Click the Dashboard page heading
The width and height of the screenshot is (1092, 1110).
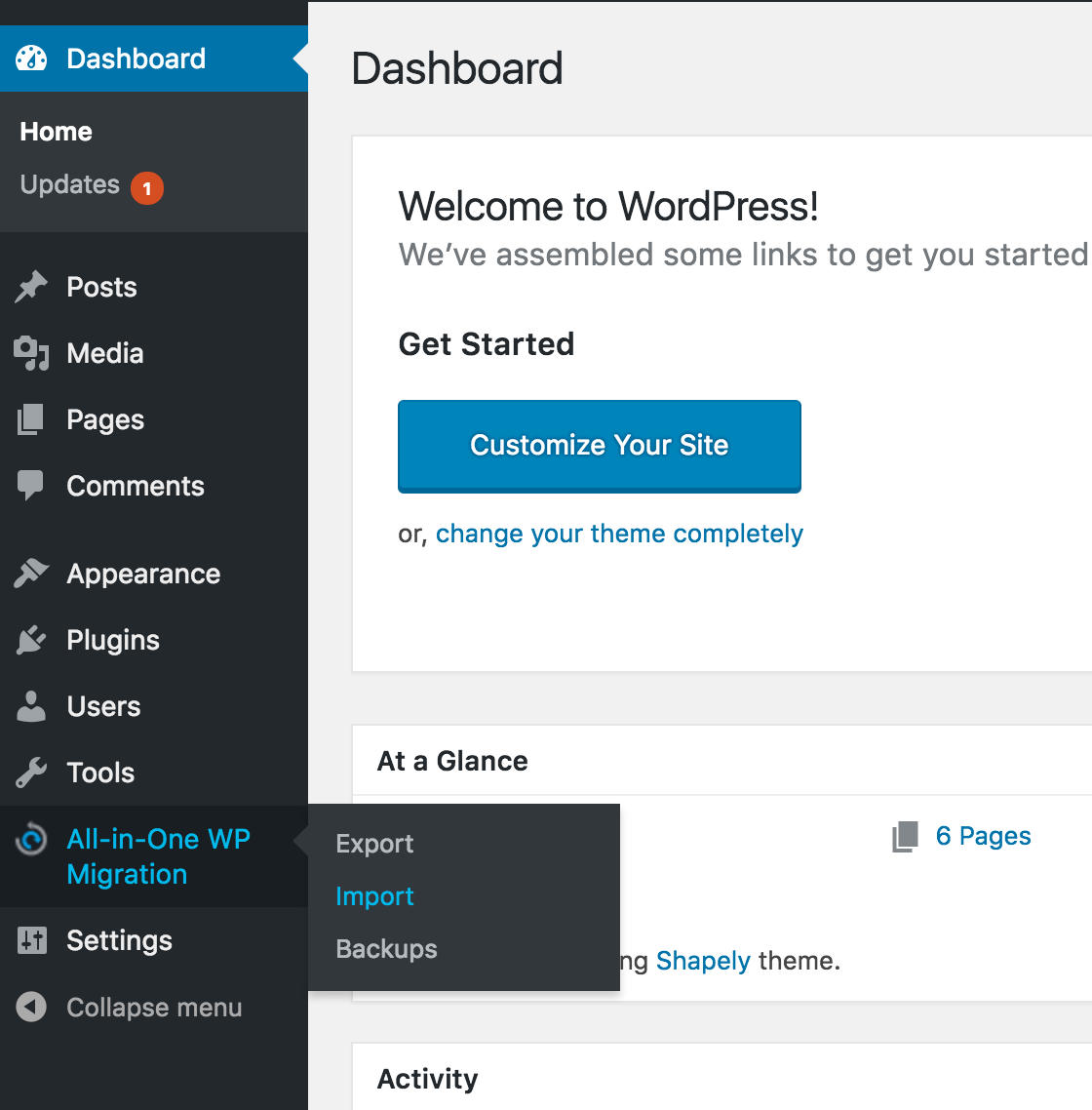coord(457,68)
